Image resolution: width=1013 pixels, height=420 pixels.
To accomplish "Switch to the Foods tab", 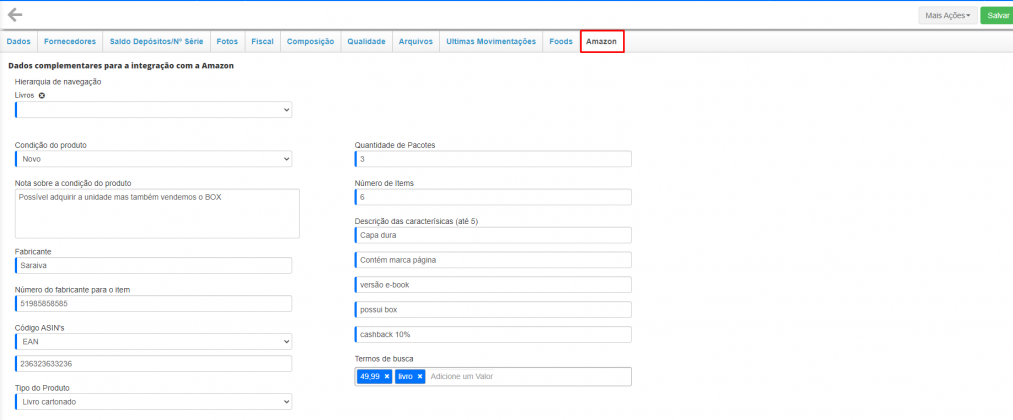I will (561, 41).
